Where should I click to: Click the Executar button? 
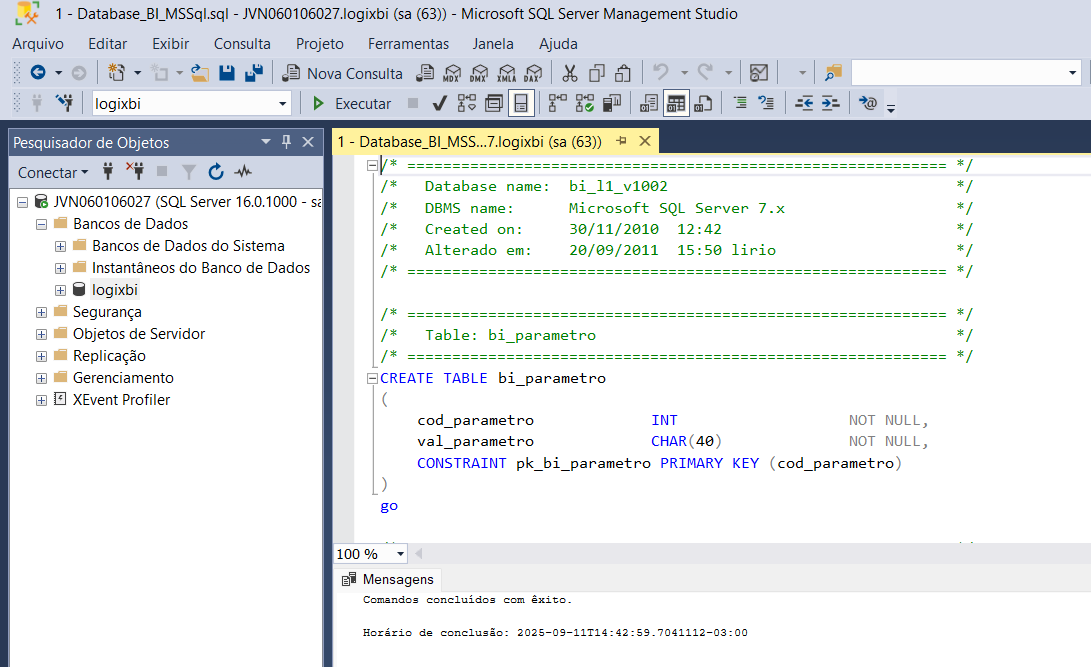coord(351,104)
